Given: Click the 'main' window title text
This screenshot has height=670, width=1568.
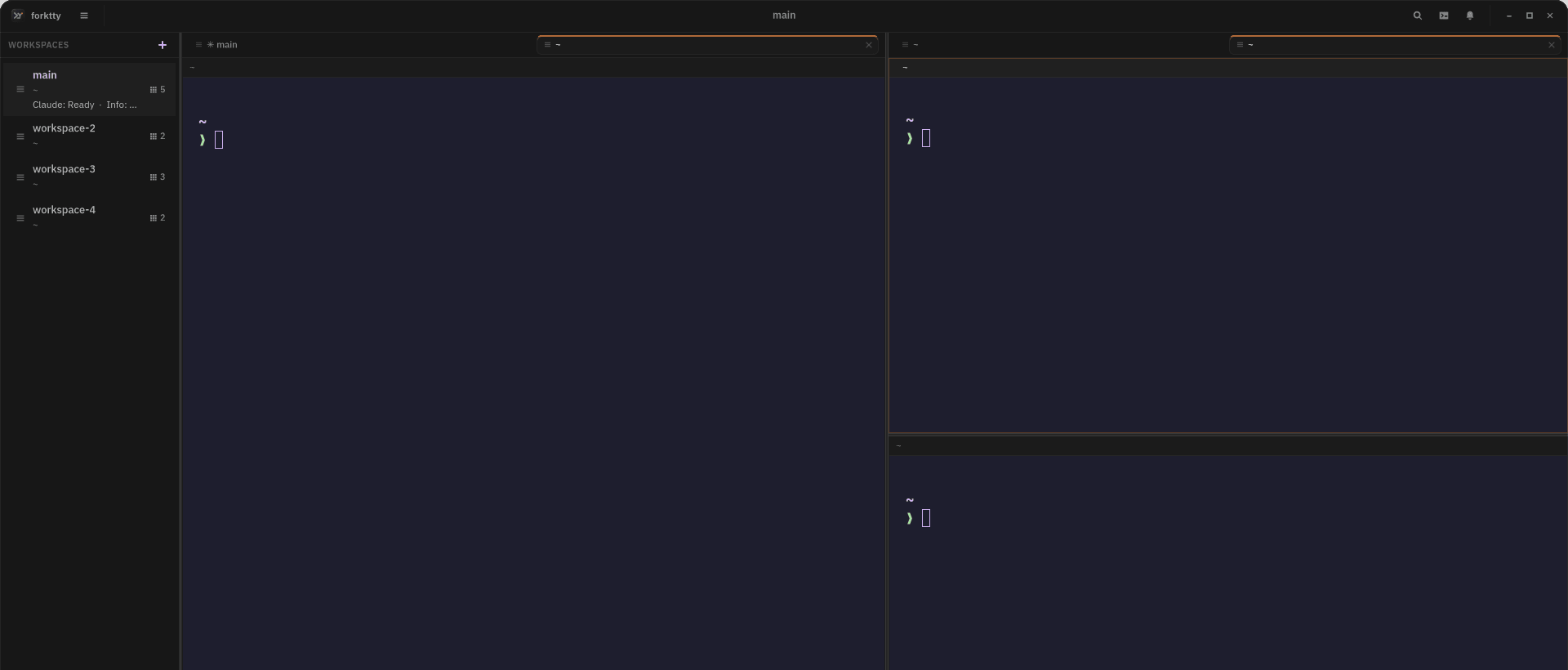Looking at the screenshot, I should point(784,16).
